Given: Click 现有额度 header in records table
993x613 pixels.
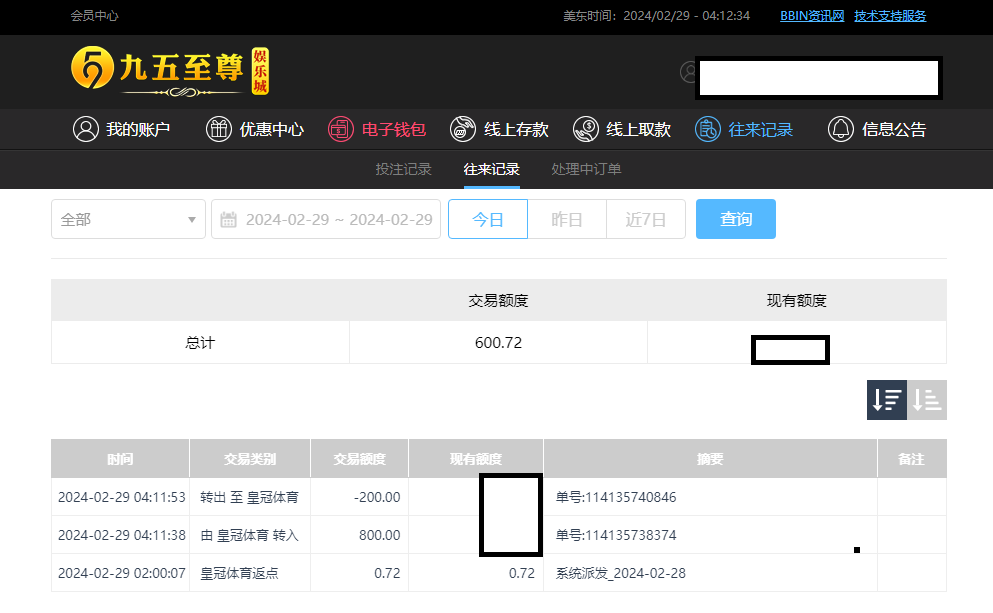Looking at the screenshot, I should click(x=476, y=458).
